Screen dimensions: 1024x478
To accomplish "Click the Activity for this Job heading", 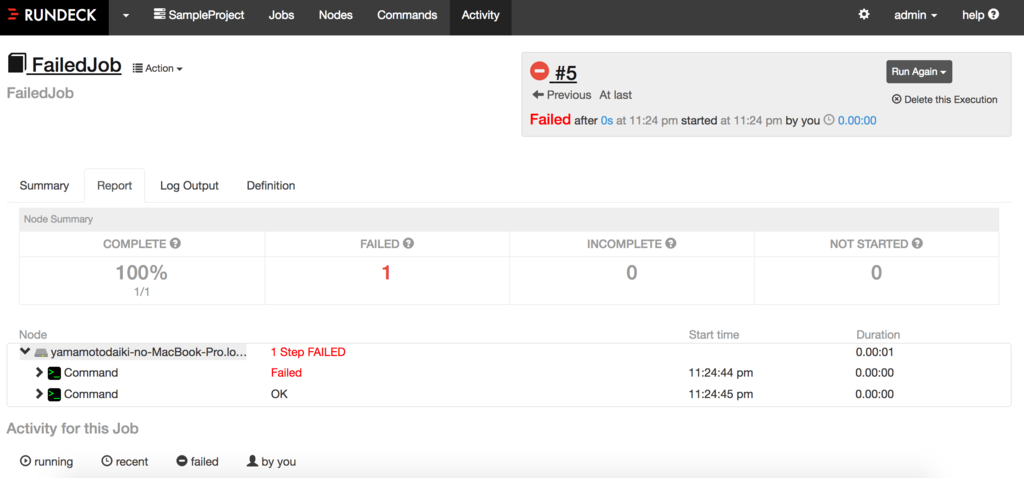I will 72,428.
